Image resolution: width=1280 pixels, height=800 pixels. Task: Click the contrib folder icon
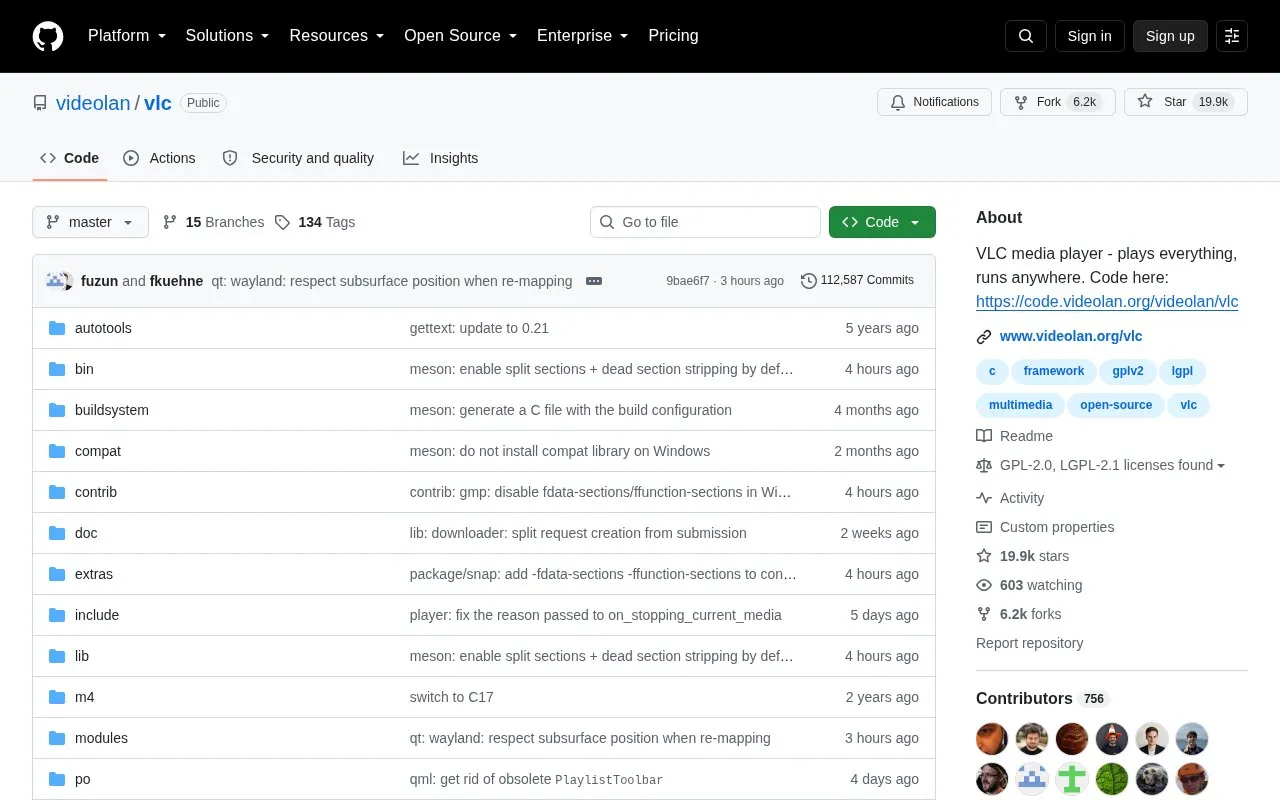point(57,492)
